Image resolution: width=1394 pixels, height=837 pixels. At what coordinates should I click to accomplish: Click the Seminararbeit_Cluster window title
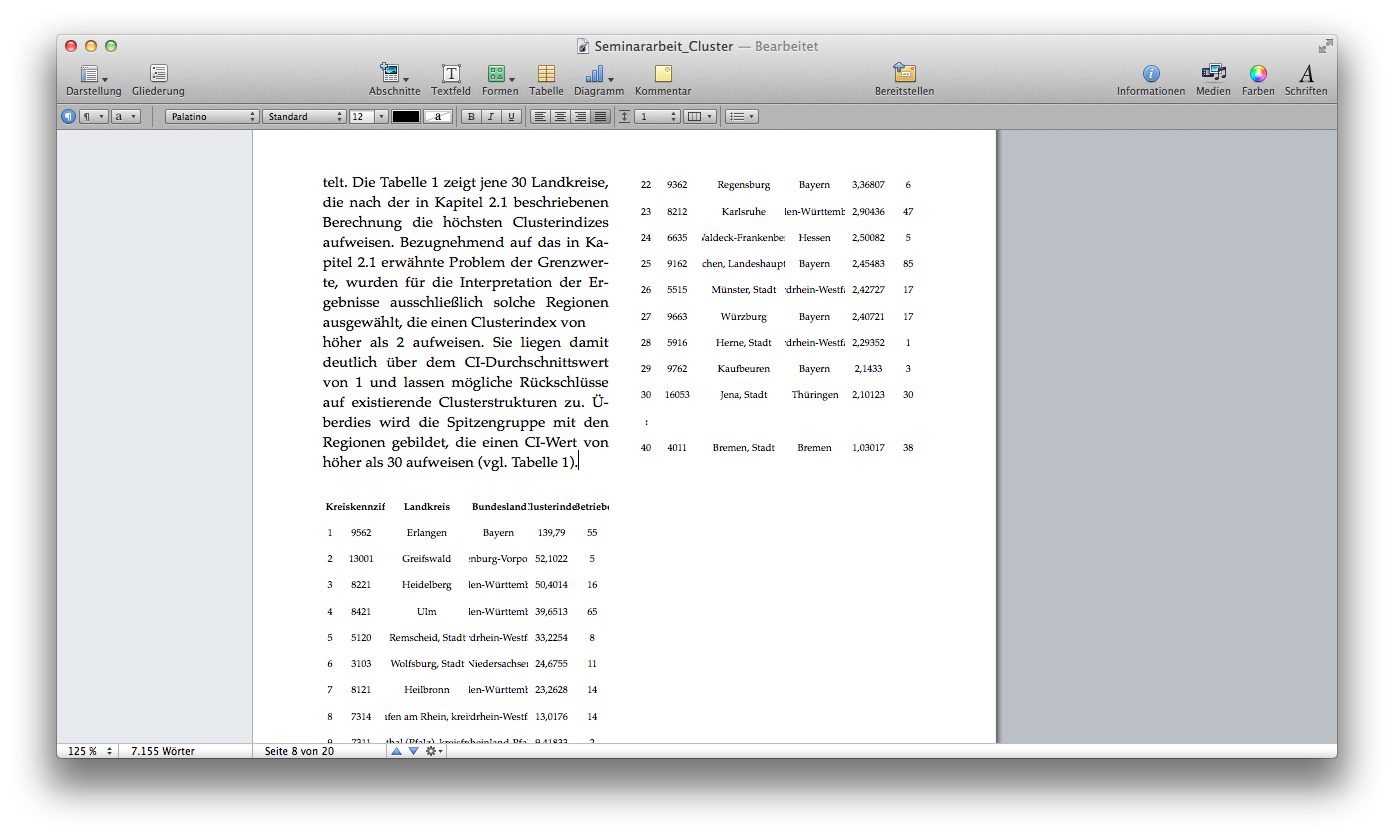(664, 46)
